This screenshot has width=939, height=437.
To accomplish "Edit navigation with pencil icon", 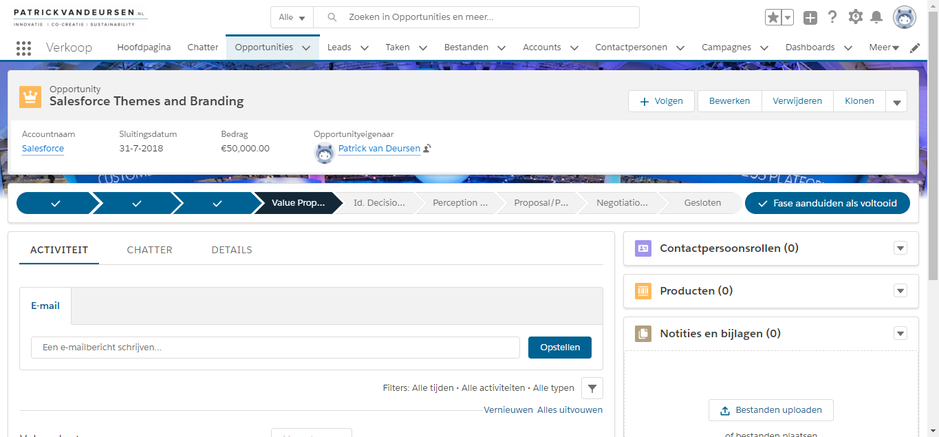I will [914, 48].
